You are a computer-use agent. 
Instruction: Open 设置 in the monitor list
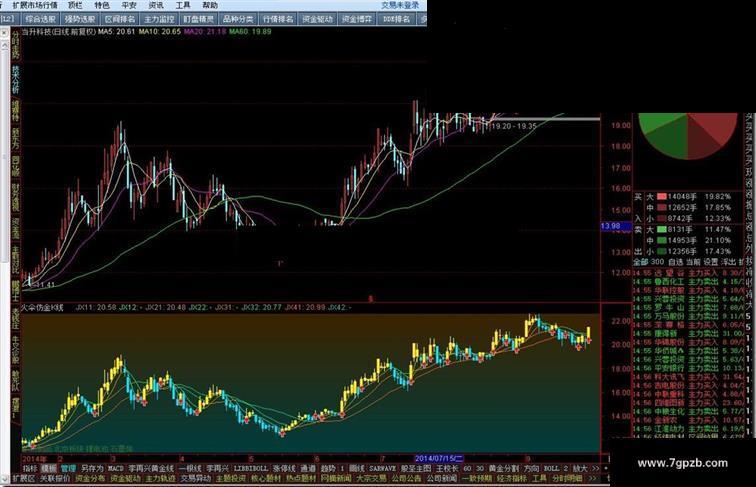[711, 262]
